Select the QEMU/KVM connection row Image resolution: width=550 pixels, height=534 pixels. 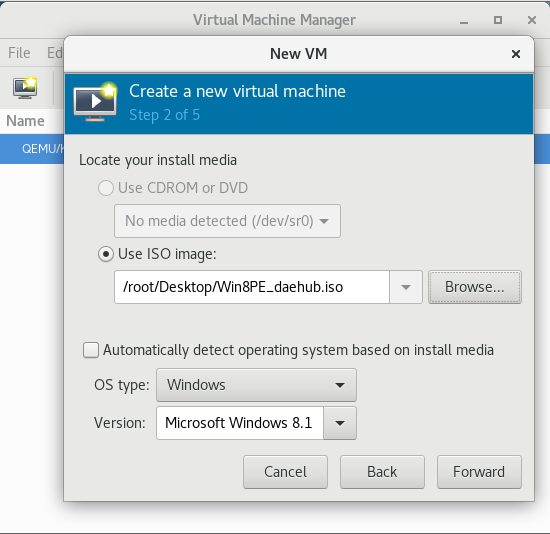point(32,149)
